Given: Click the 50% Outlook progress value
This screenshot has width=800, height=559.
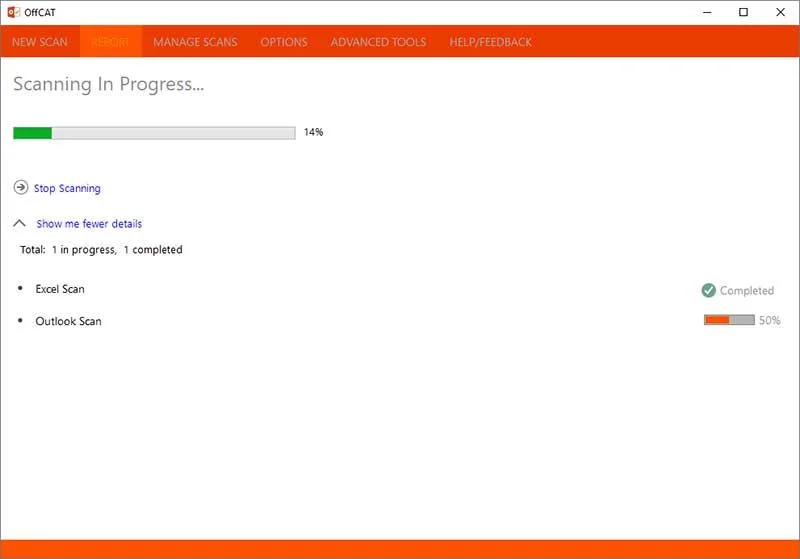Looking at the screenshot, I should 769,320.
